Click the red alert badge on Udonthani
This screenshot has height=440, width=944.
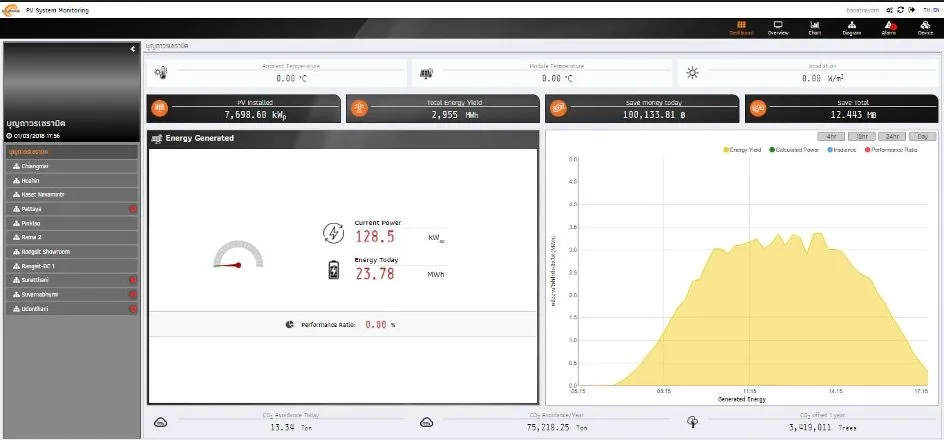133,309
